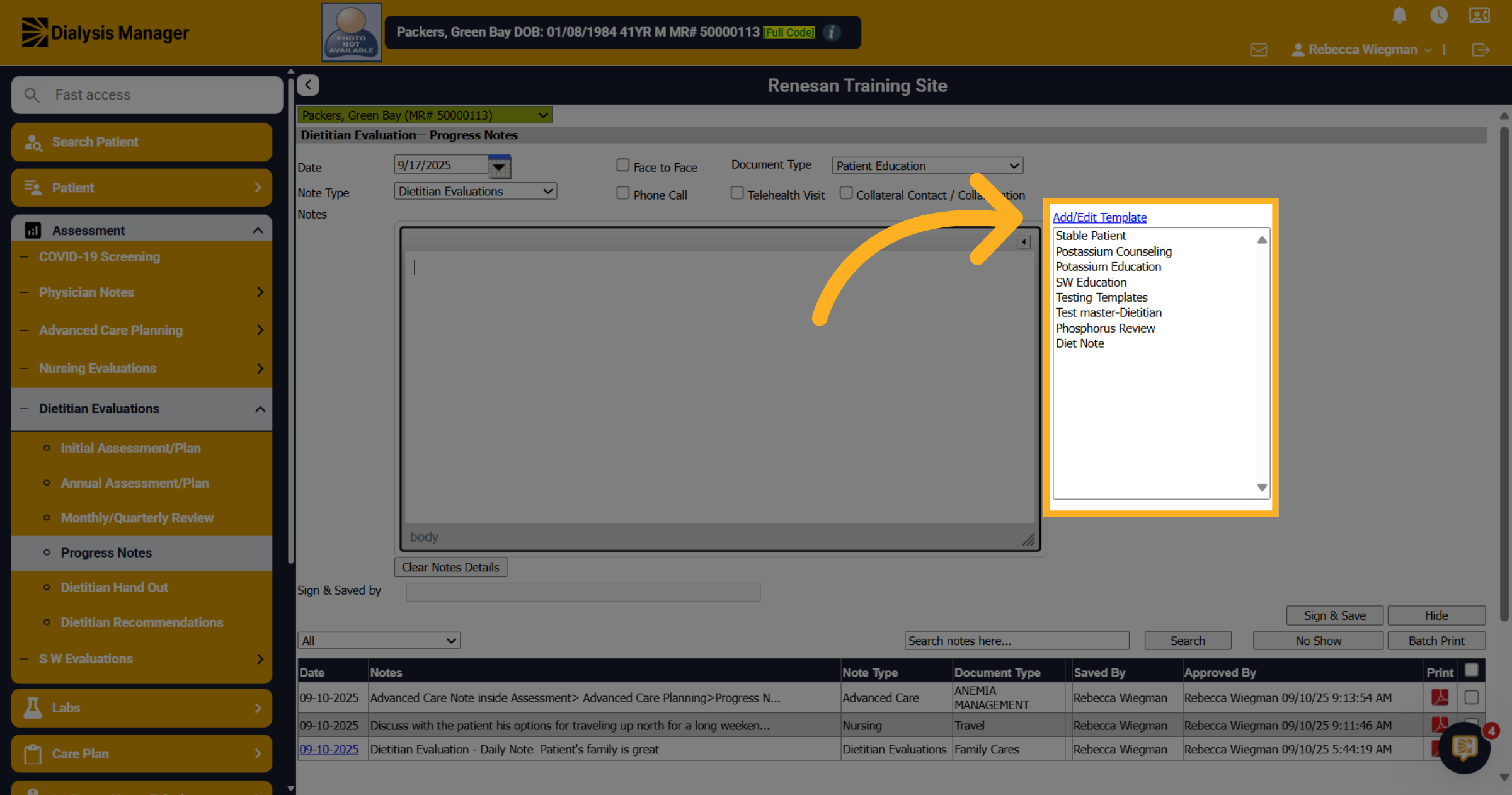
Task: Enable the Phone Call checkbox
Action: click(x=622, y=193)
